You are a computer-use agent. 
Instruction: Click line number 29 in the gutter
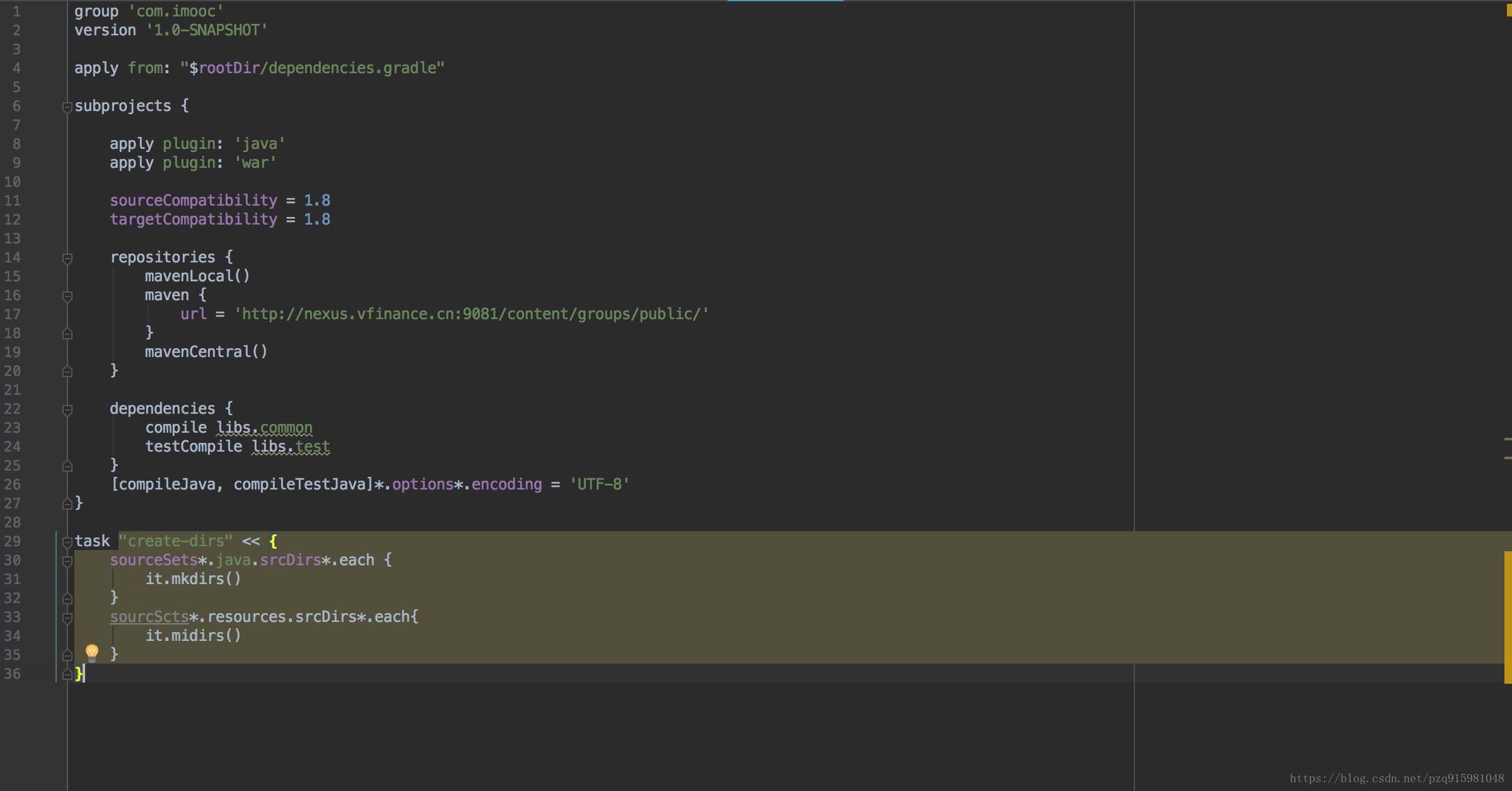pos(13,541)
